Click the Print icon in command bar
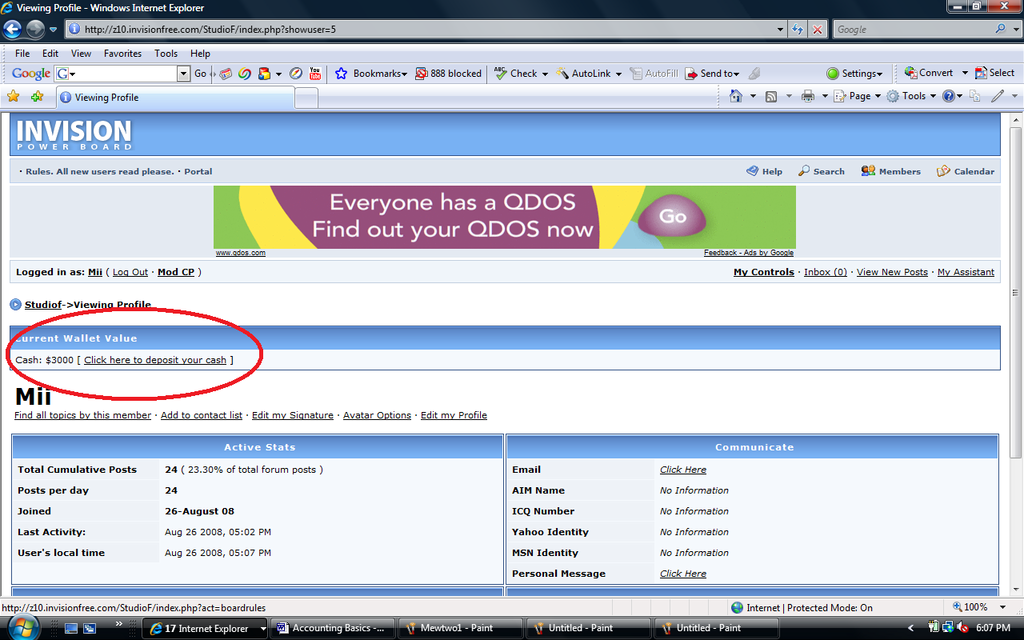The height and width of the screenshot is (640, 1024). [x=807, y=96]
